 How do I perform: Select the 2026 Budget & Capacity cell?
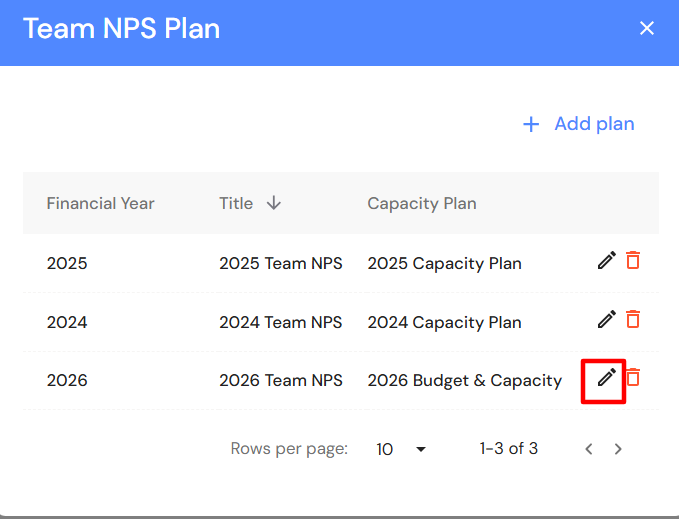(x=464, y=380)
